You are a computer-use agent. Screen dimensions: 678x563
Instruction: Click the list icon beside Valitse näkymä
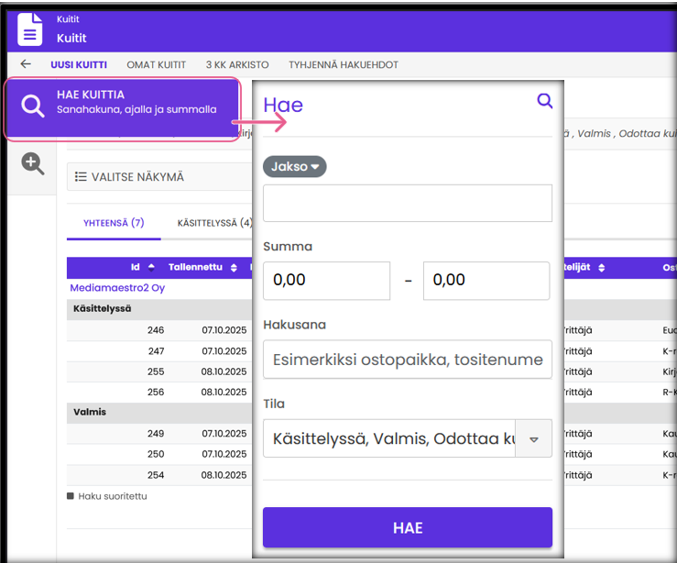(x=81, y=177)
